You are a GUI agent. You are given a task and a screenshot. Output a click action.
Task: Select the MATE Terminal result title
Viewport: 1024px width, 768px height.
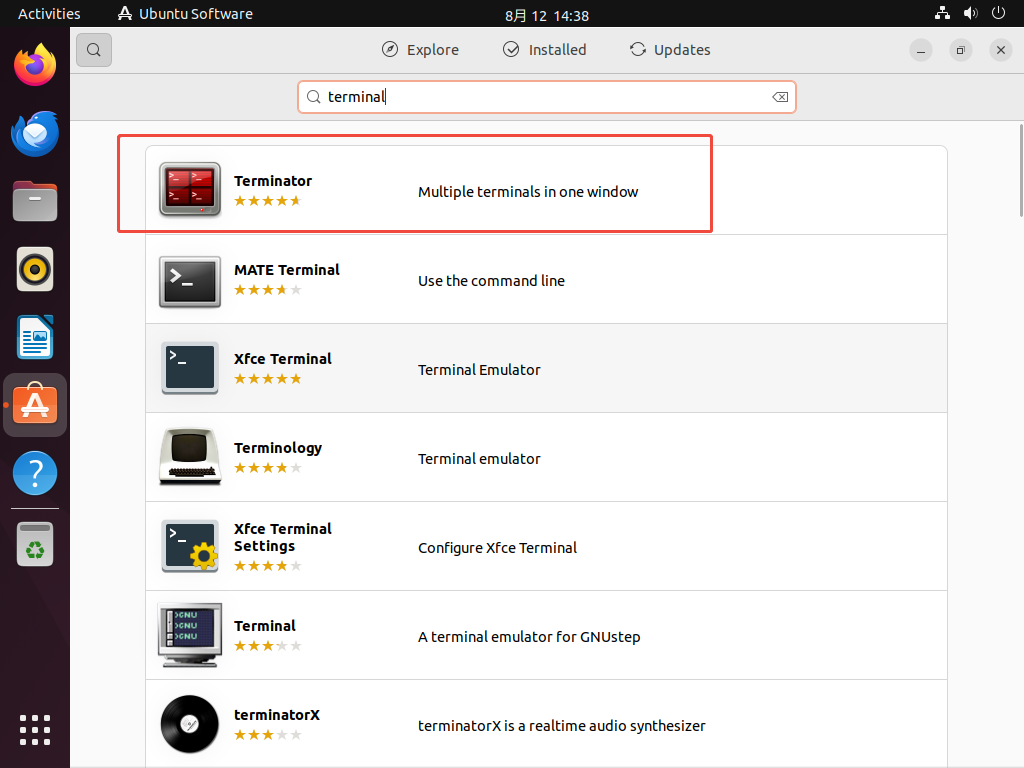click(x=287, y=270)
